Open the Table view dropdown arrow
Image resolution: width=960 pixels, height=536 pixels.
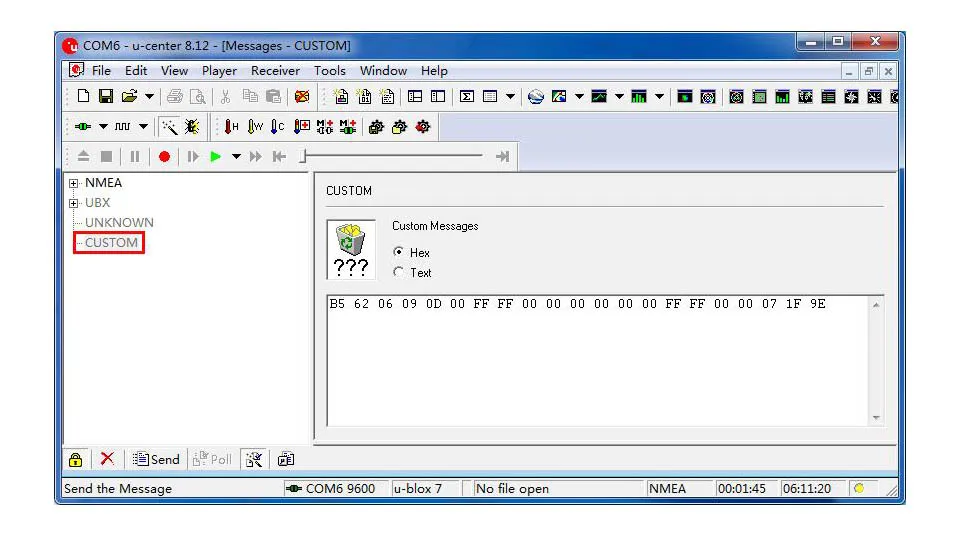[510, 96]
